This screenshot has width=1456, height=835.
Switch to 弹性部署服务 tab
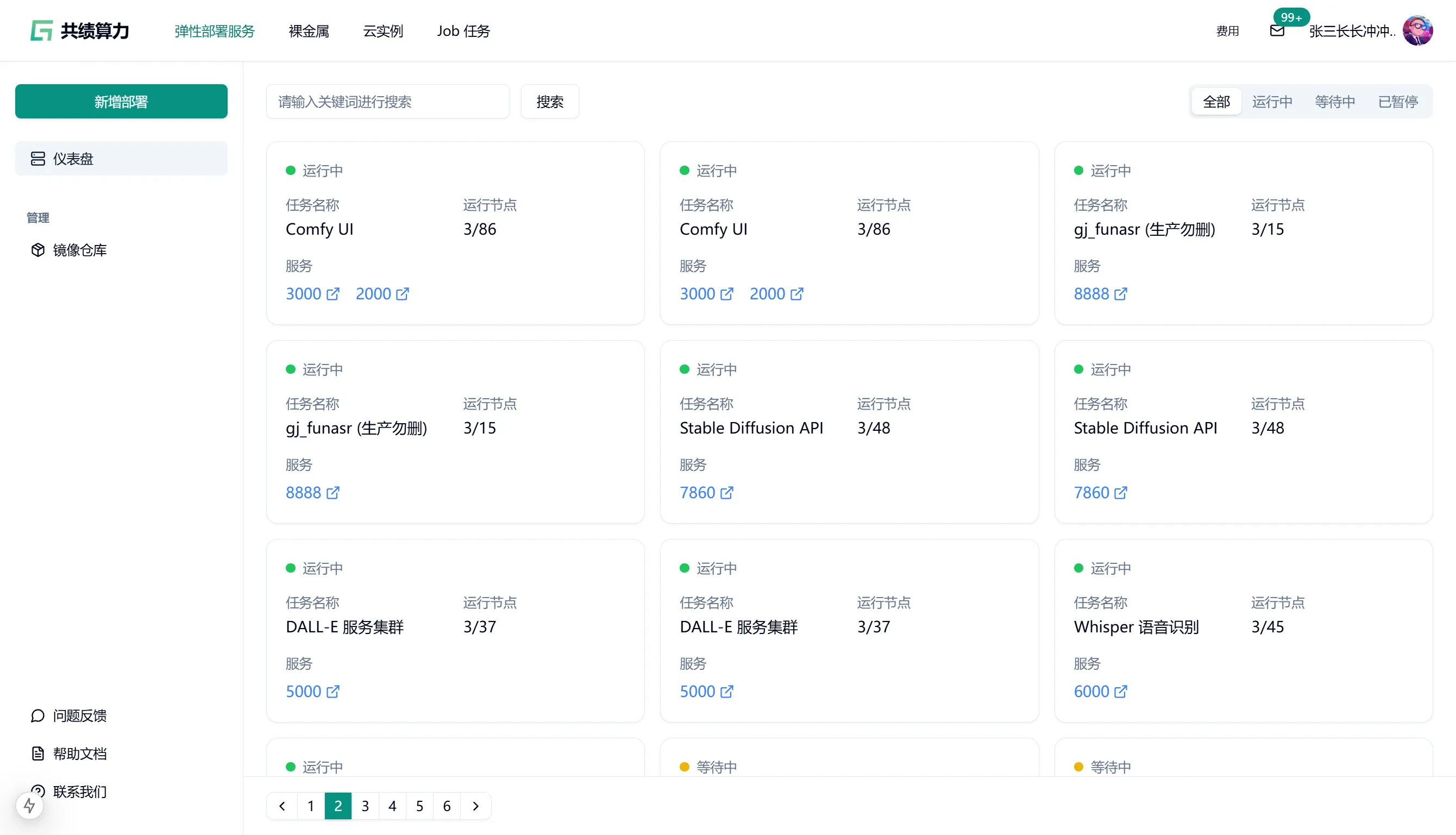pyautogui.click(x=215, y=31)
